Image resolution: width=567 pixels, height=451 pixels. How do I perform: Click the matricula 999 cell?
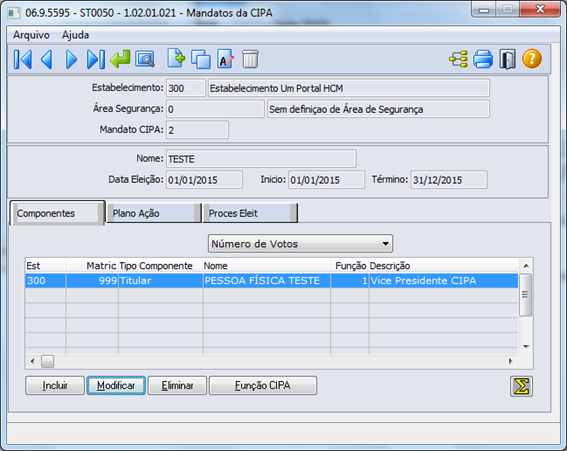[92, 281]
